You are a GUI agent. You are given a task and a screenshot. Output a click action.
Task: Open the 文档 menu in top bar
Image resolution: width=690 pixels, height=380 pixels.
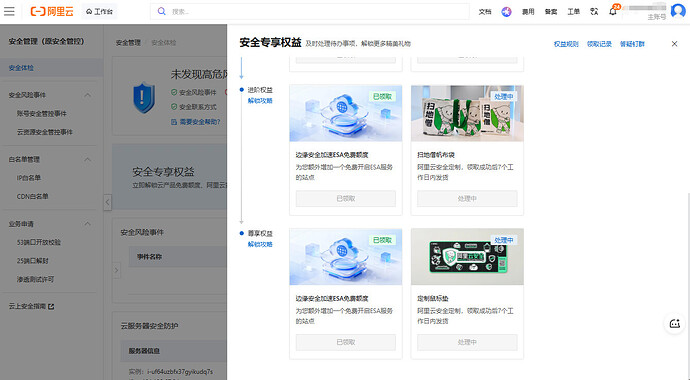click(x=485, y=12)
